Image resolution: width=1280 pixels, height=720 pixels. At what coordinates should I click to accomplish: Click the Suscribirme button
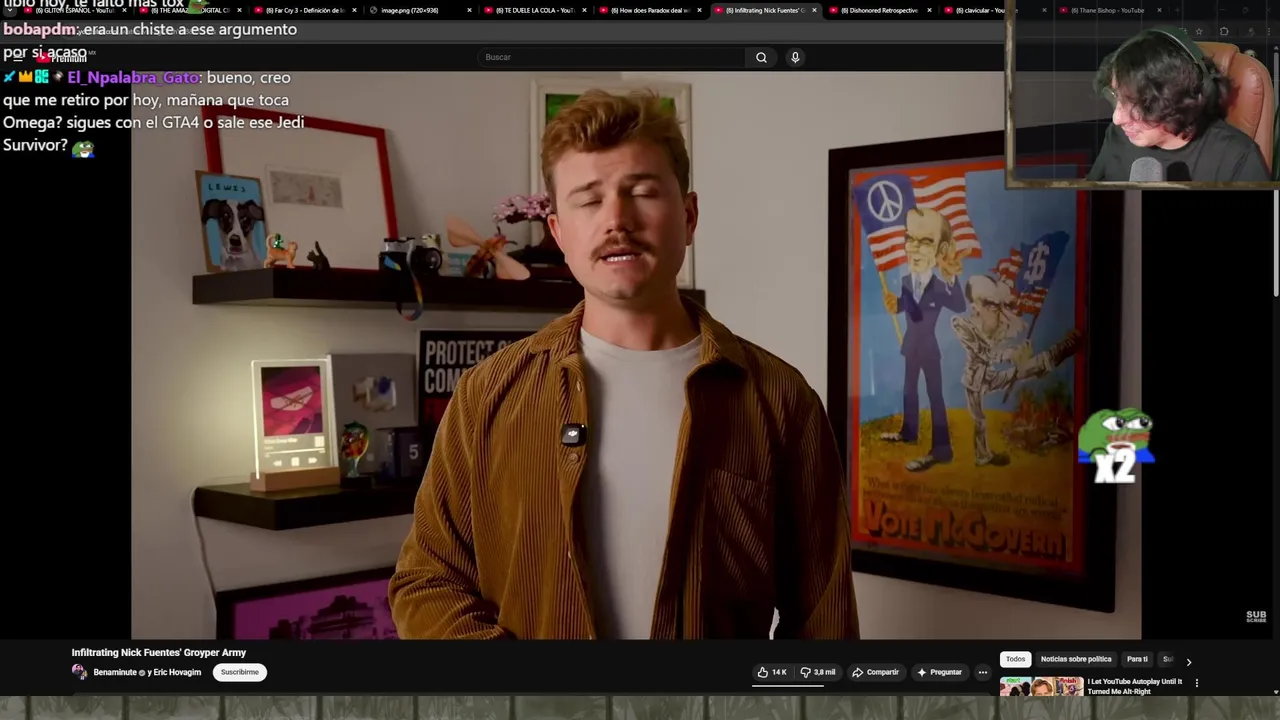240,672
